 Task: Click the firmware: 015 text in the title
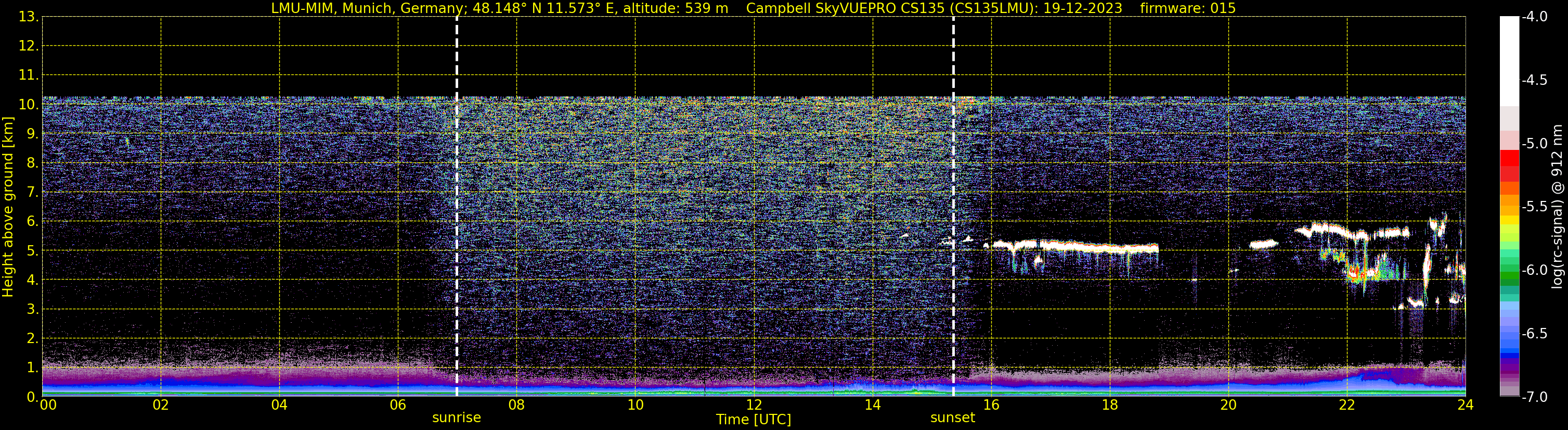pyautogui.click(x=1187, y=8)
